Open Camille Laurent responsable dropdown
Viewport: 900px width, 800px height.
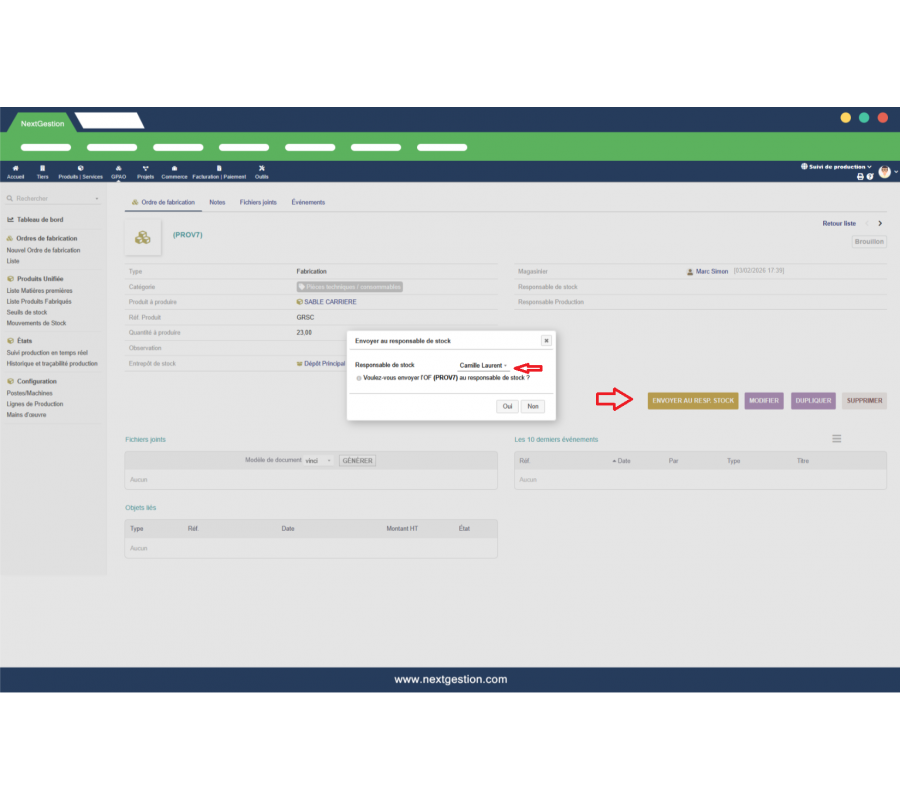483,366
